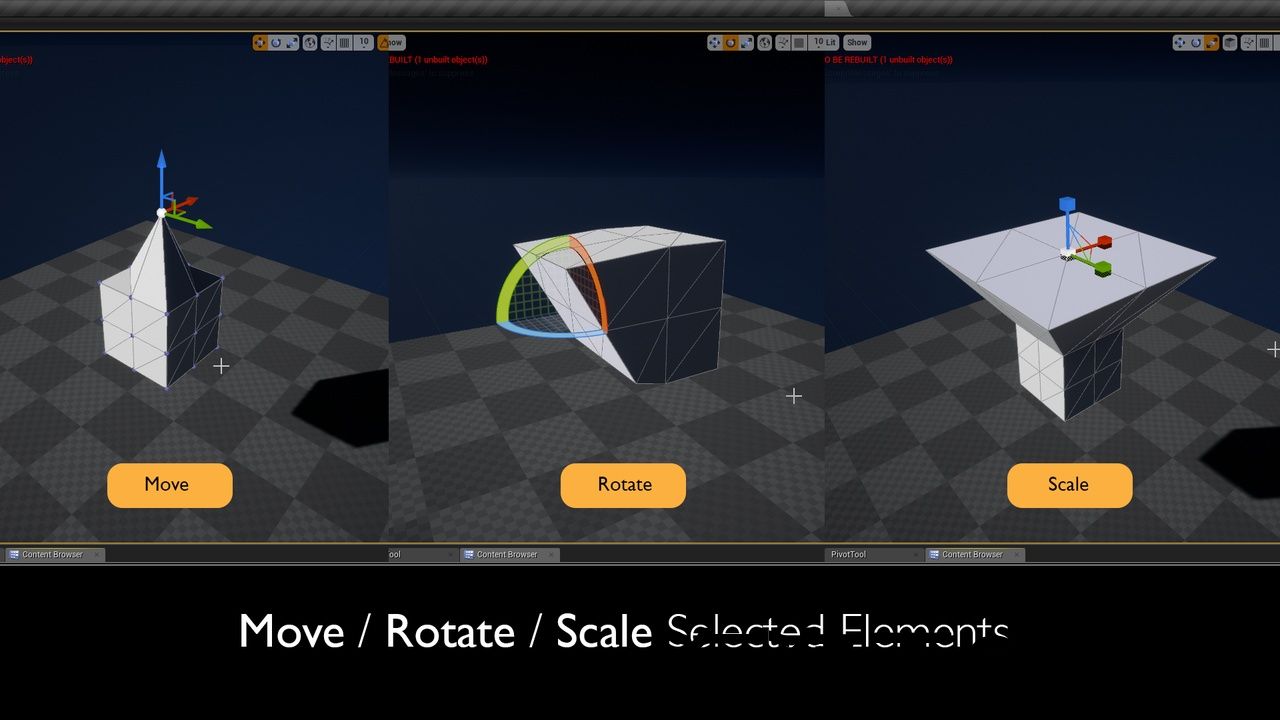Switch to the PivotTool tab
This screenshot has height=720, width=1280.
(x=848, y=554)
